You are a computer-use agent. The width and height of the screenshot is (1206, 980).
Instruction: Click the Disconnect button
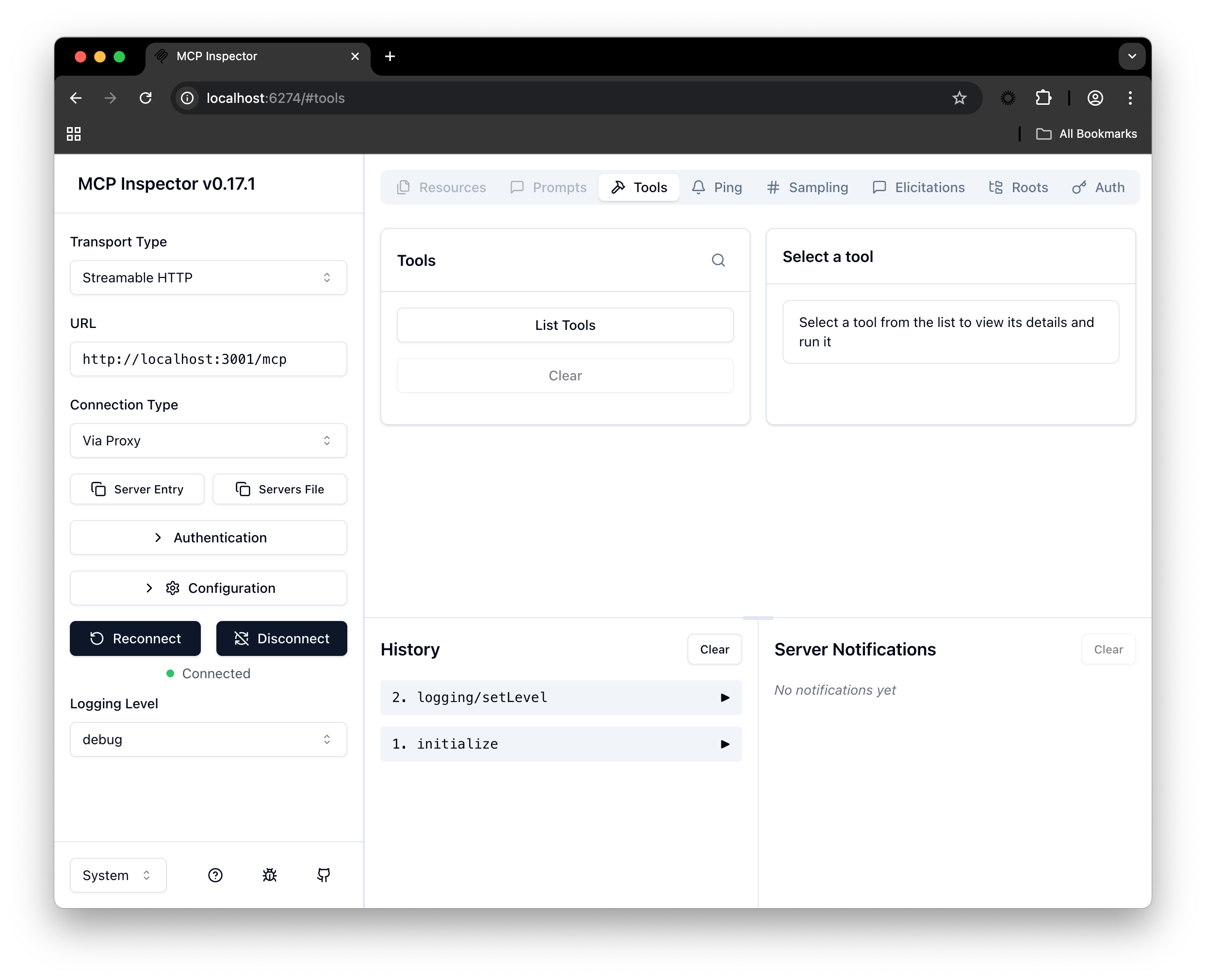point(281,638)
